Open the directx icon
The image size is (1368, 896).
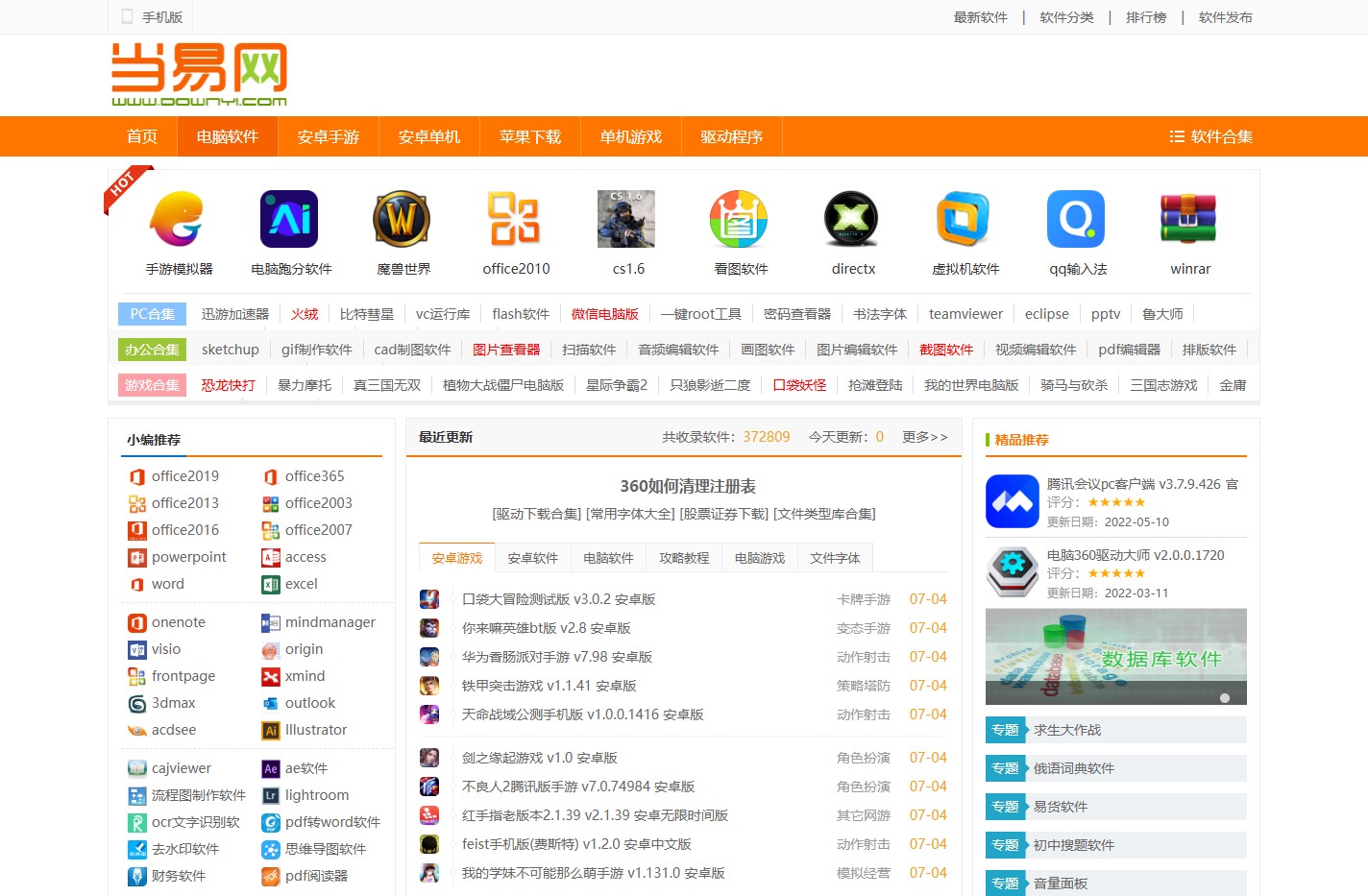point(851,219)
